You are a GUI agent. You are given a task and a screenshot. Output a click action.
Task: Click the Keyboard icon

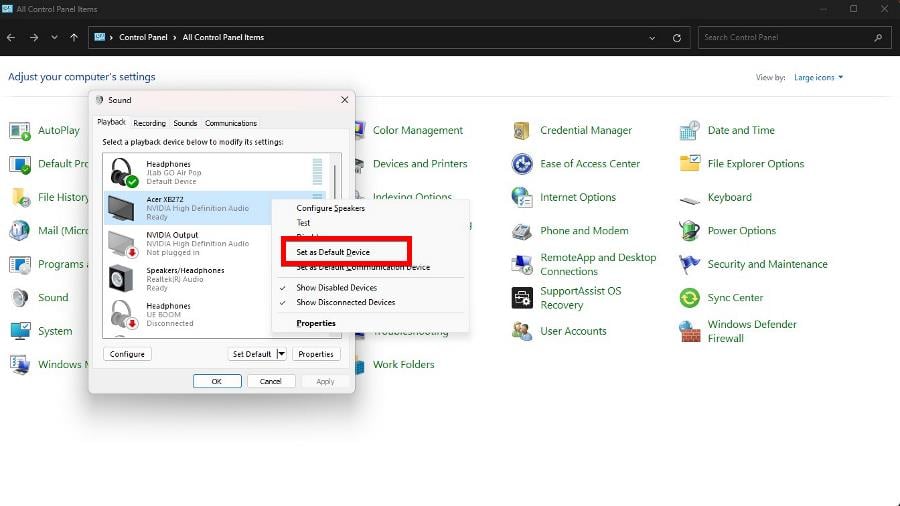689,200
